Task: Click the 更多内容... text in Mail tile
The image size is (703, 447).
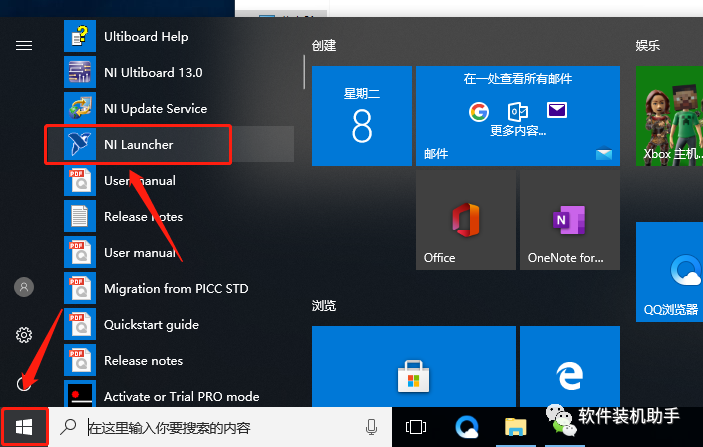Action: [x=518, y=131]
